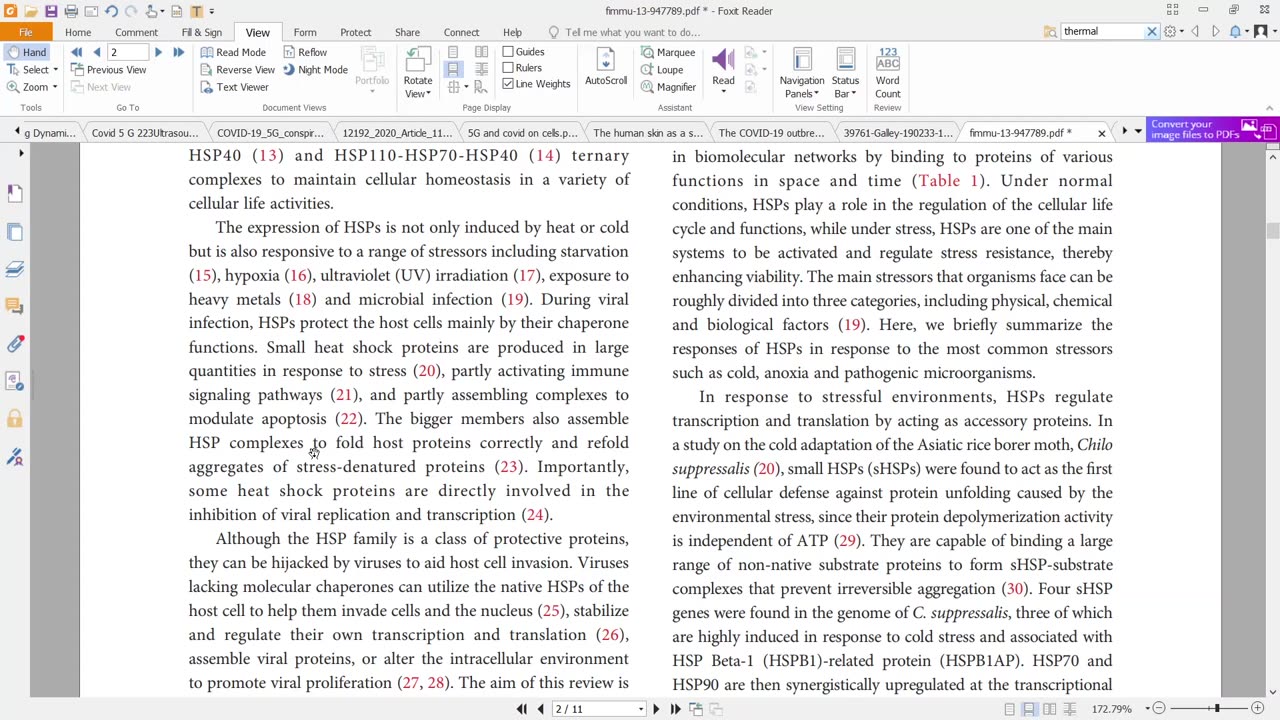Open Reverse View
Screen dimensions: 1280x720
click(x=237, y=70)
